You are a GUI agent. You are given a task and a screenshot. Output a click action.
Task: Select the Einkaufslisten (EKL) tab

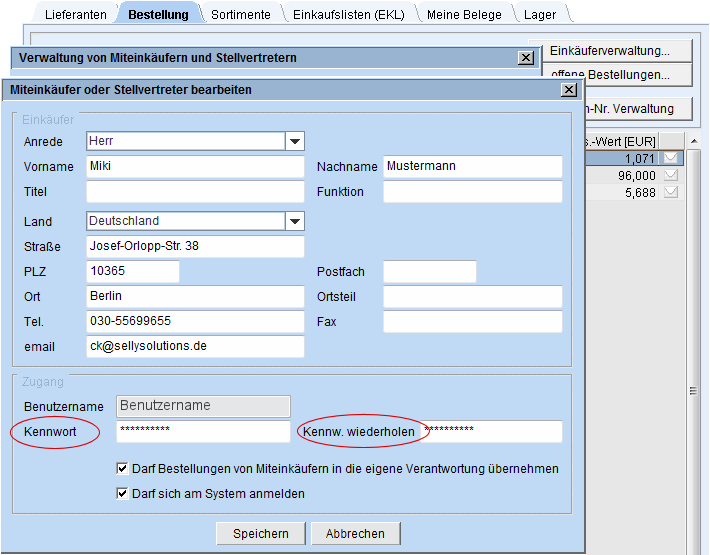click(x=349, y=15)
